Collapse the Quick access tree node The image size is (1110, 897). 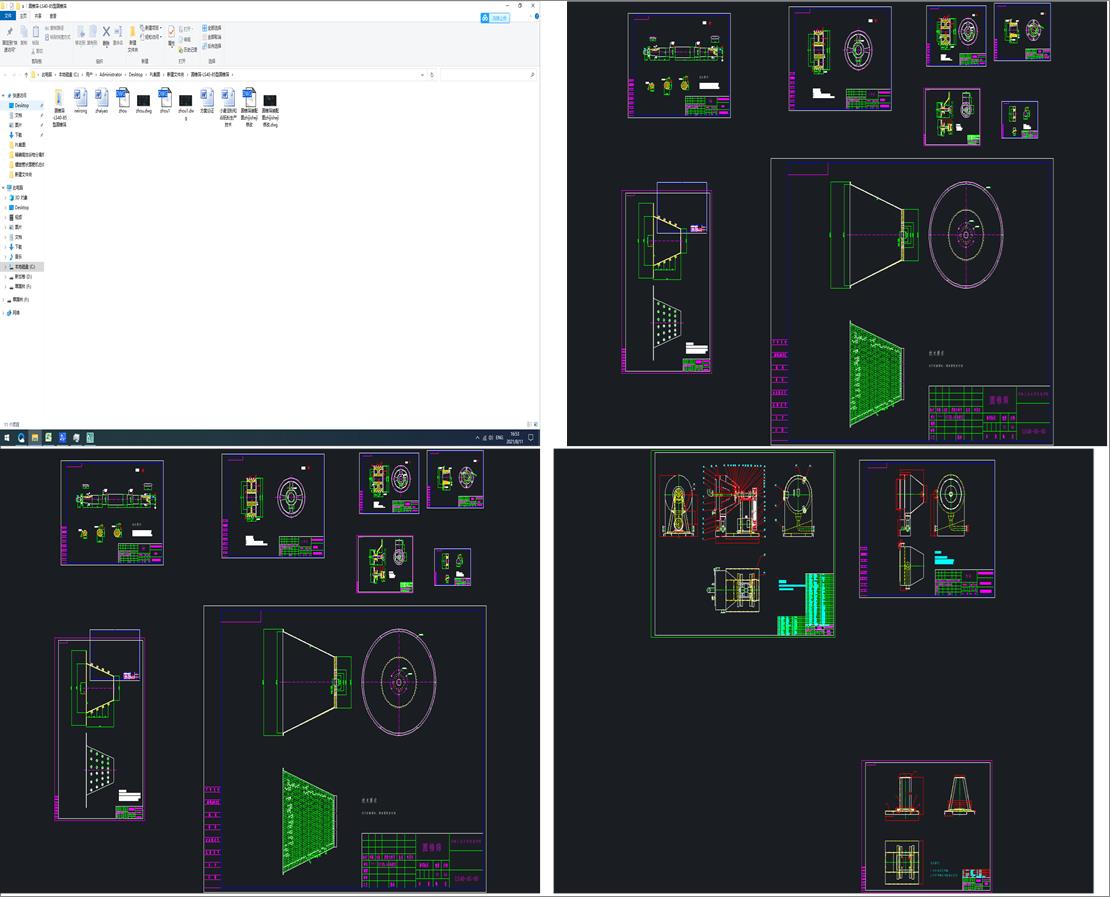[x=3, y=95]
